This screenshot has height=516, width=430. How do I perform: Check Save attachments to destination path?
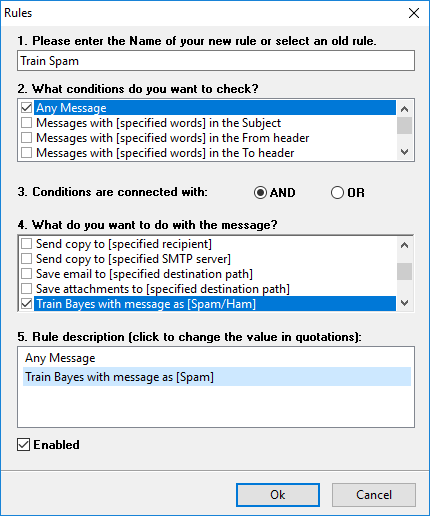26,289
